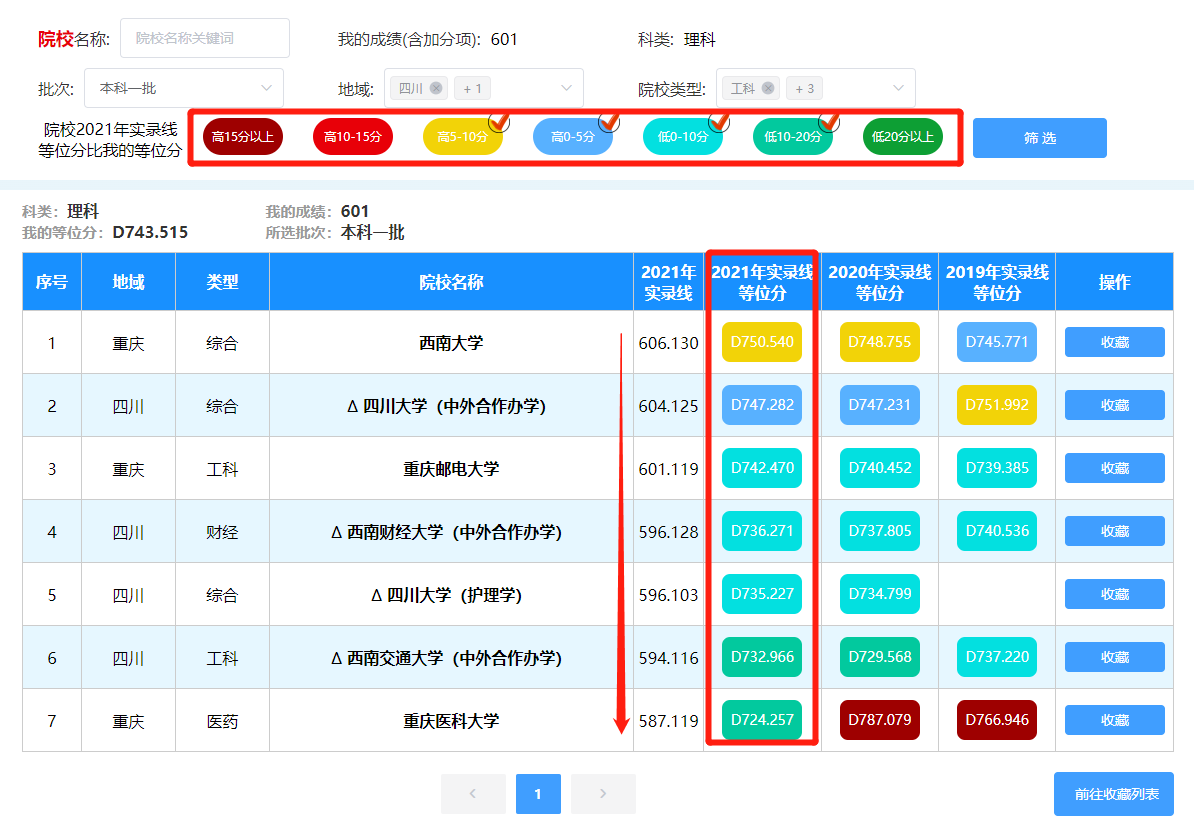This screenshot has height=822, width=1194.
Task: Expand the 地域 region dropdown arrow
Action: click(x=566, y=88)
